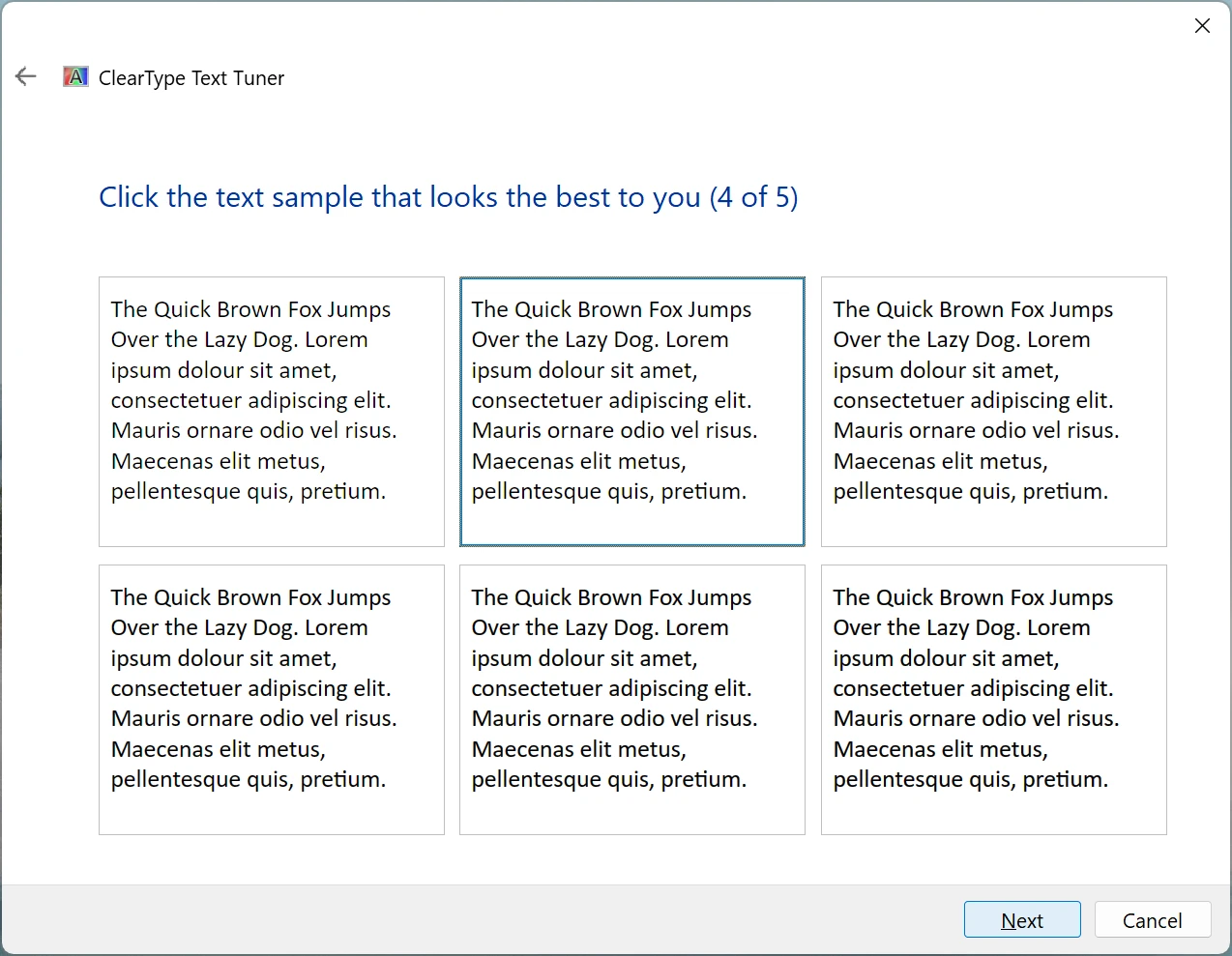Click Cancel to abort text tuning

1153,919
